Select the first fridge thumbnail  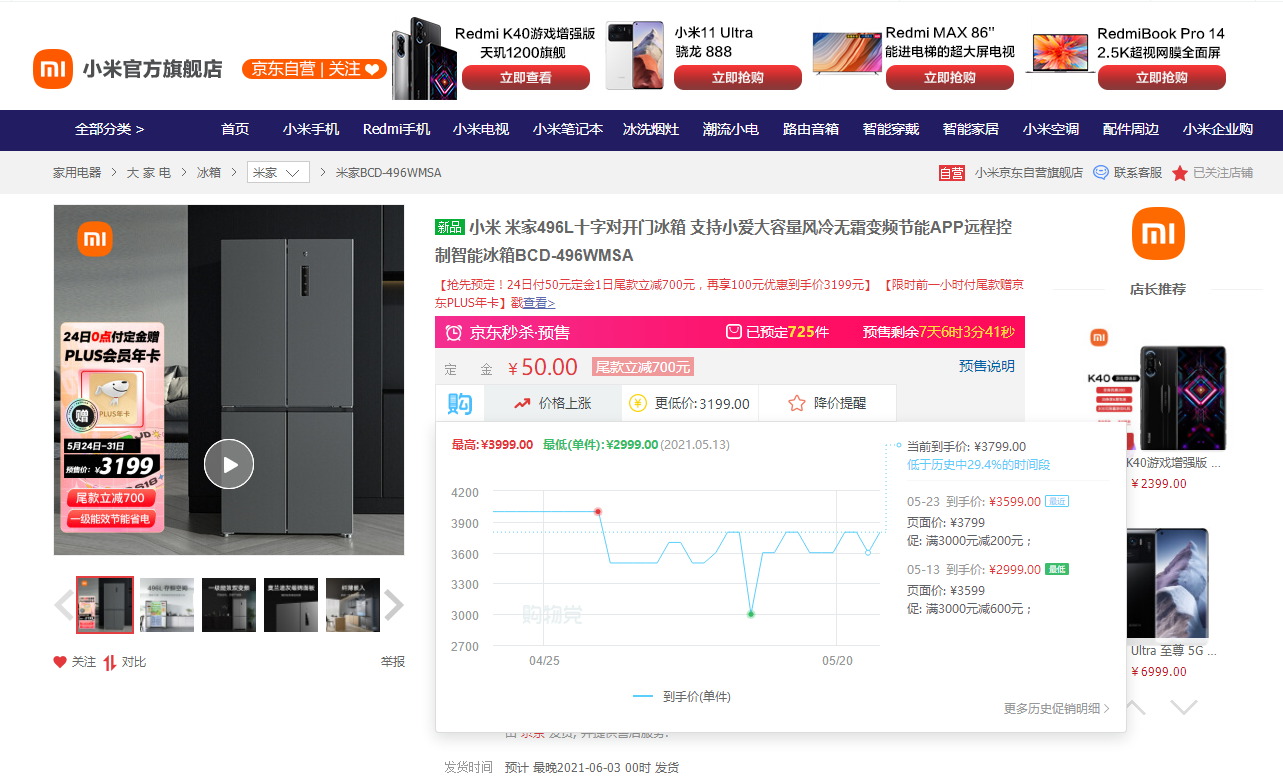(105, 605)
